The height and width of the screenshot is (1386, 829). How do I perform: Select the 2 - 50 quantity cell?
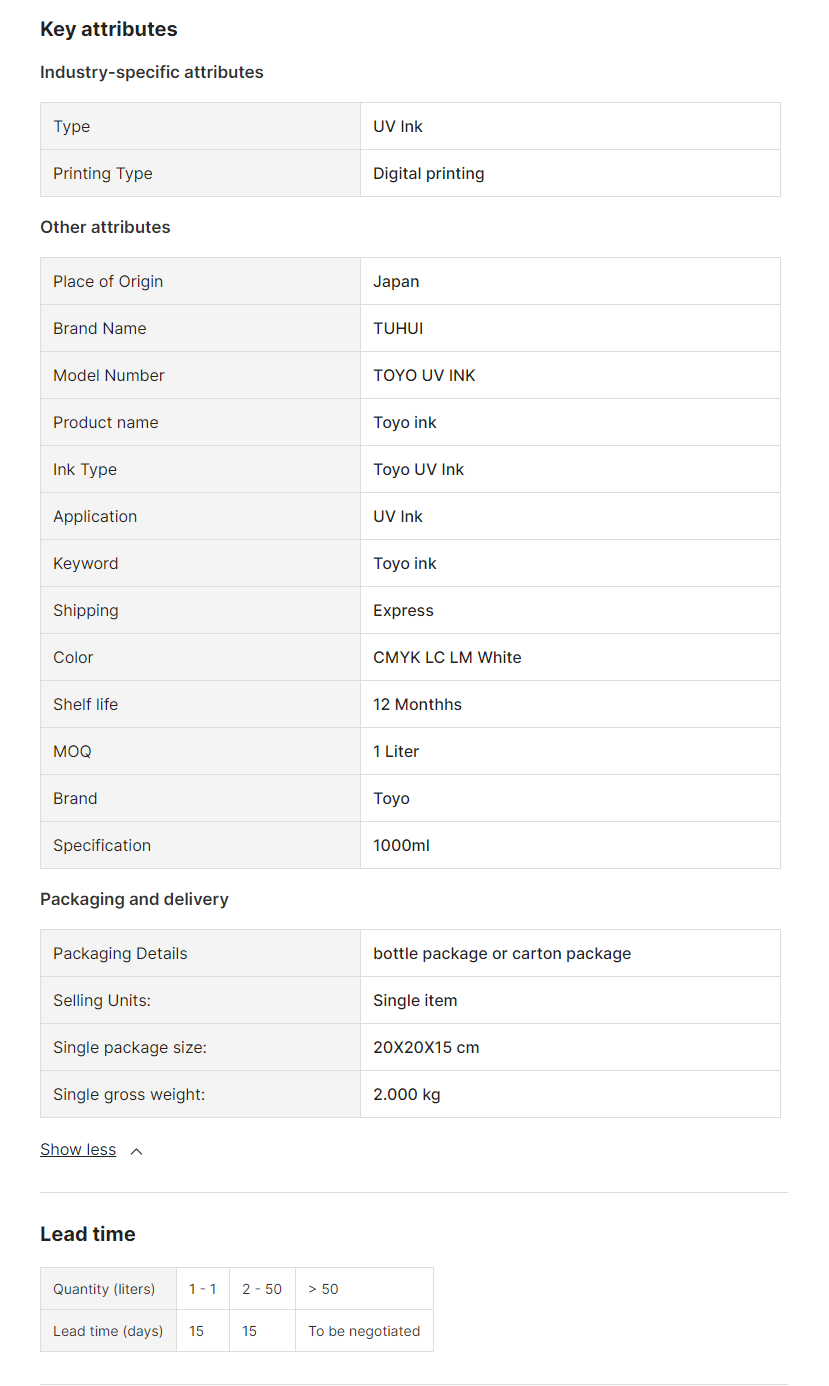pyautogui.click(x=262, y=1289)
